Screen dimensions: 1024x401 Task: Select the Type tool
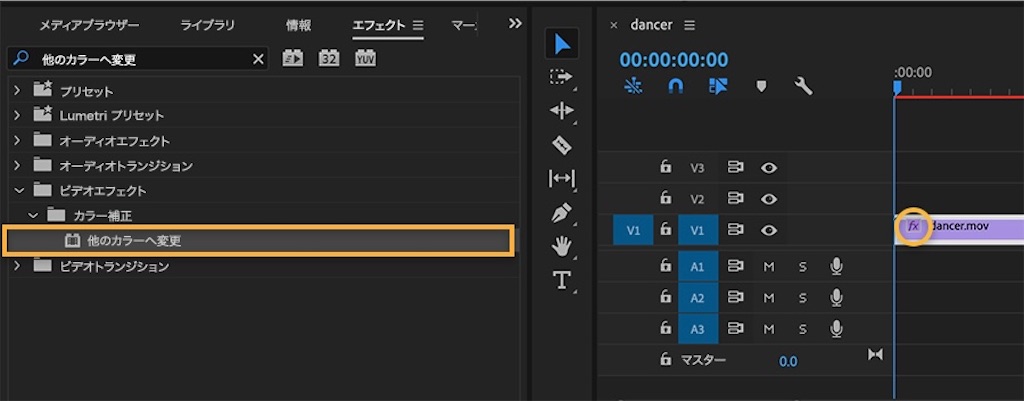tap(562, 280)
